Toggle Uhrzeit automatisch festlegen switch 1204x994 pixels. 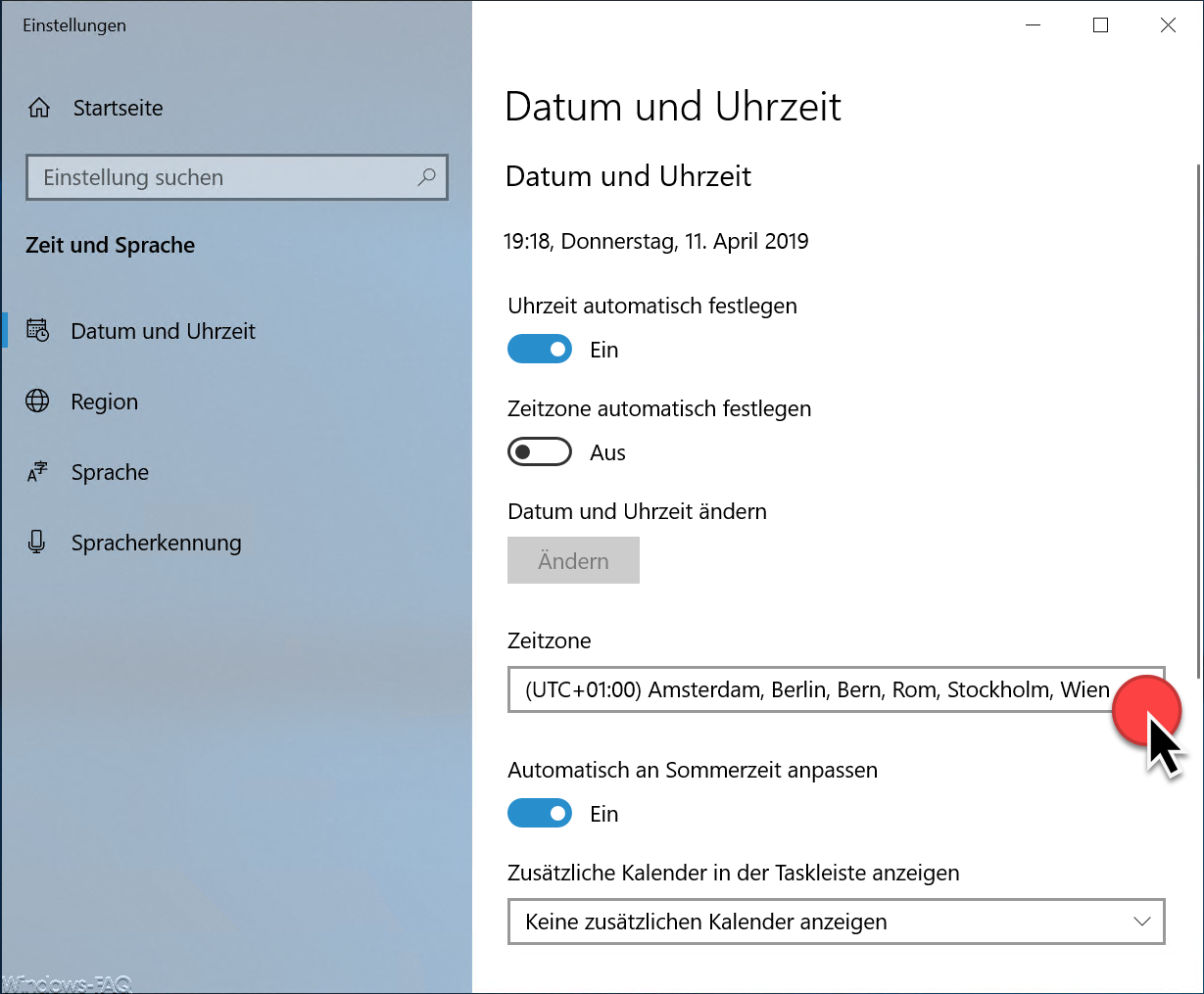[540, 350]
